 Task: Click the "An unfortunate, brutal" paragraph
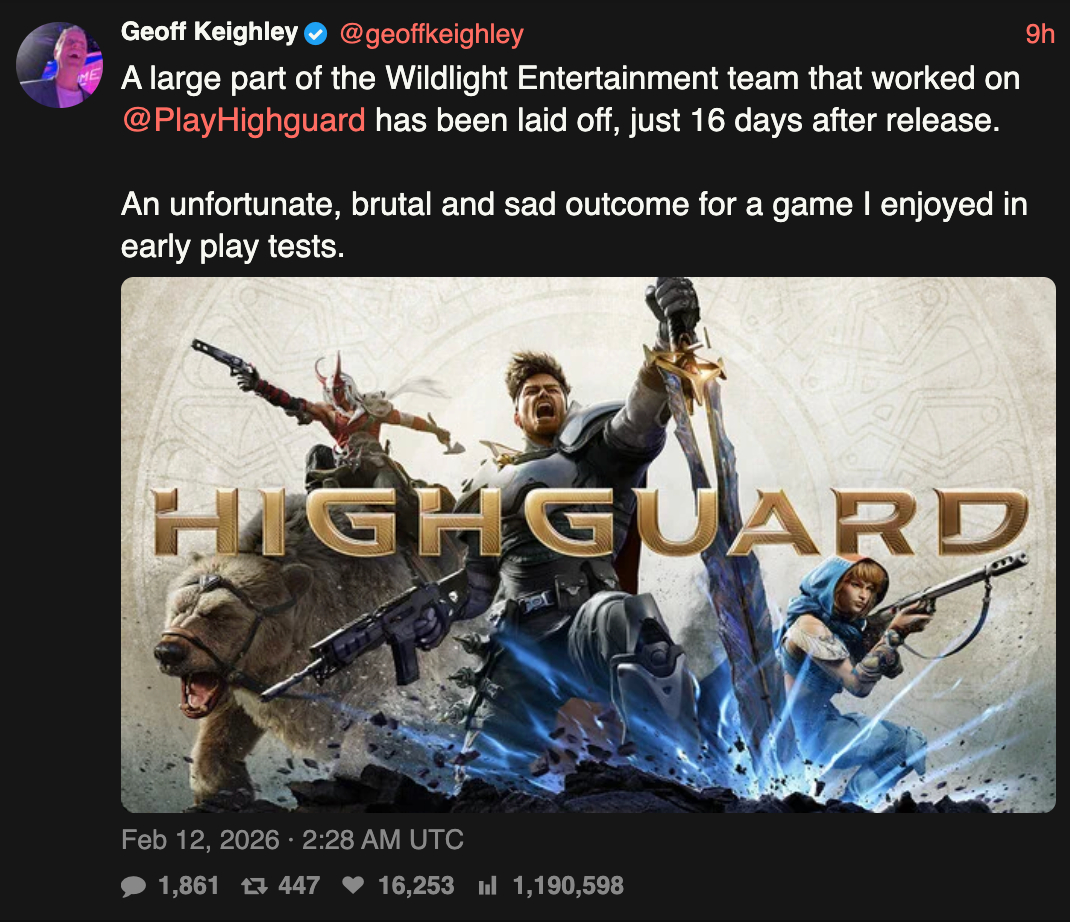[574, 225]
